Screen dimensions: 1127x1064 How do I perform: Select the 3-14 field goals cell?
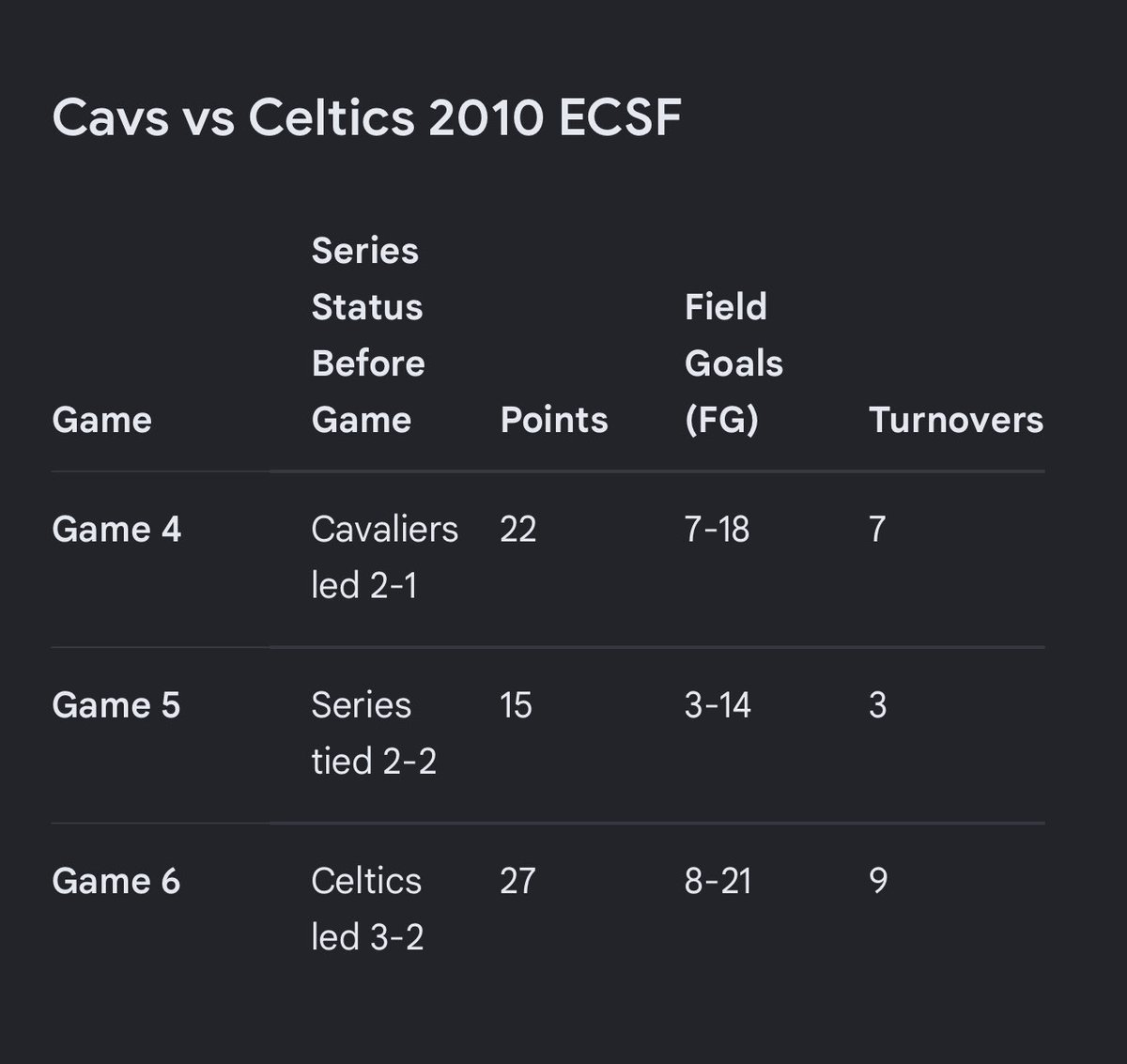(718, 705)
